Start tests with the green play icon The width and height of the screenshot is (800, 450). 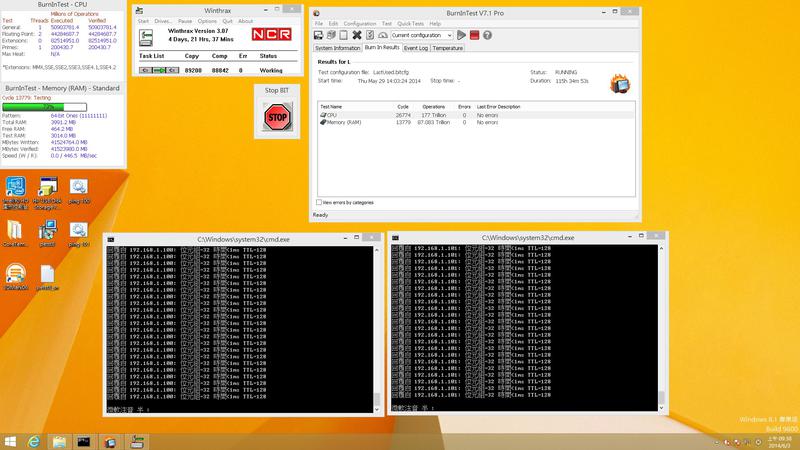click(461, 35)
